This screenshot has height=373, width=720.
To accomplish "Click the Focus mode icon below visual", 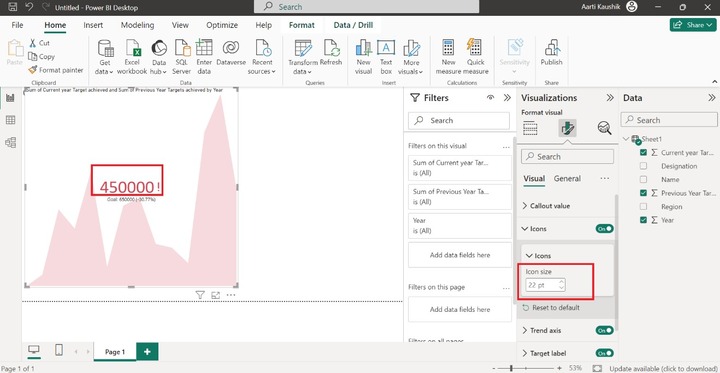I will pyautogui.click(x=215, y=295).
